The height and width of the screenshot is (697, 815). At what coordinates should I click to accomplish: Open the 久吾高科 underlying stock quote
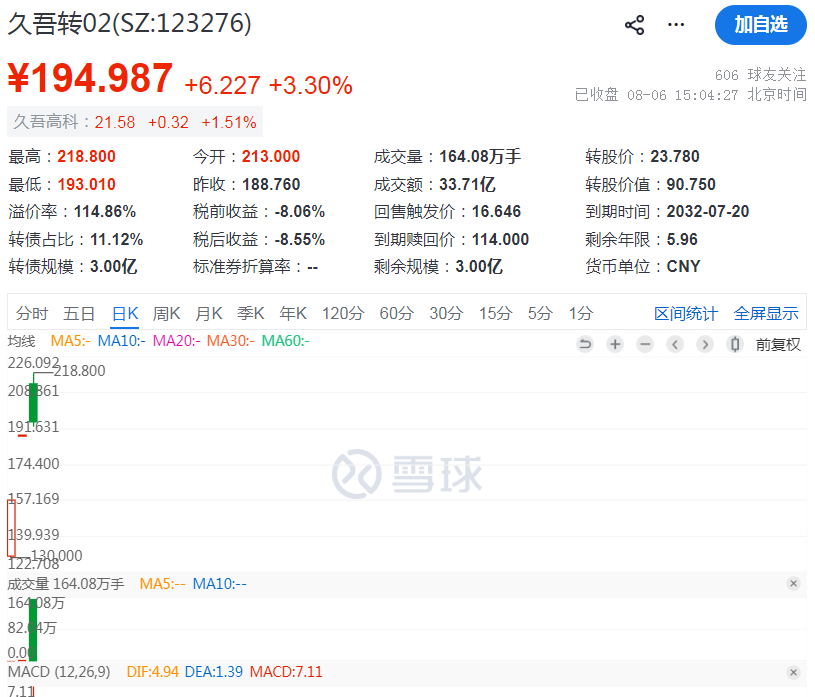coord(135,122)
